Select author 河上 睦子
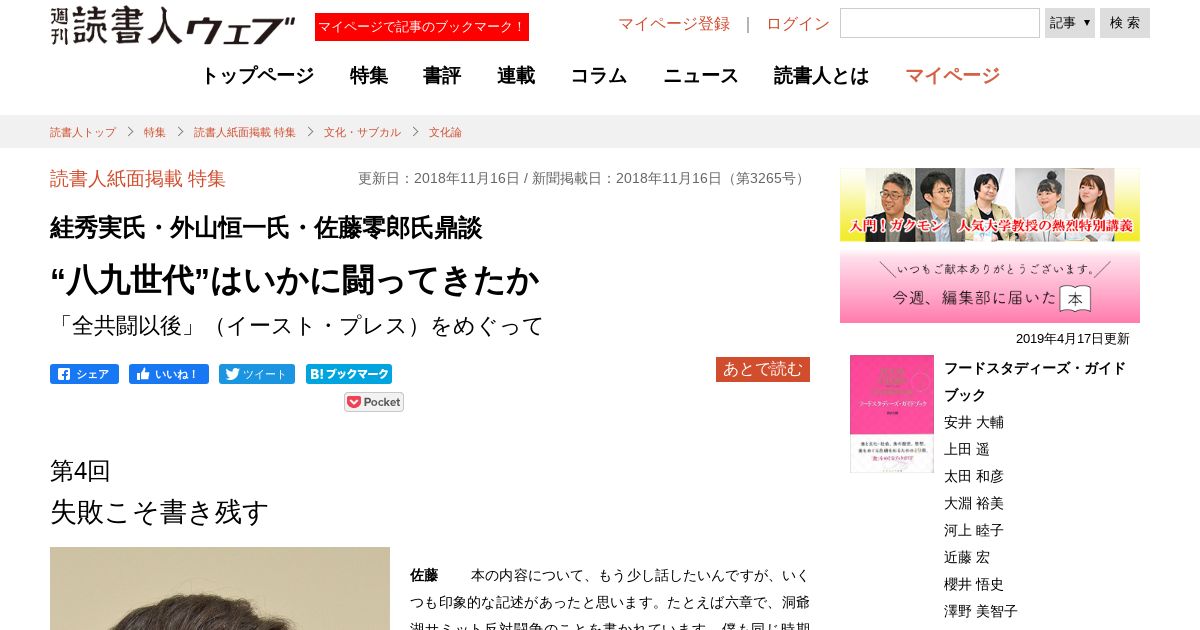The width and height of the screenshot is (1200, 630). 974,530
